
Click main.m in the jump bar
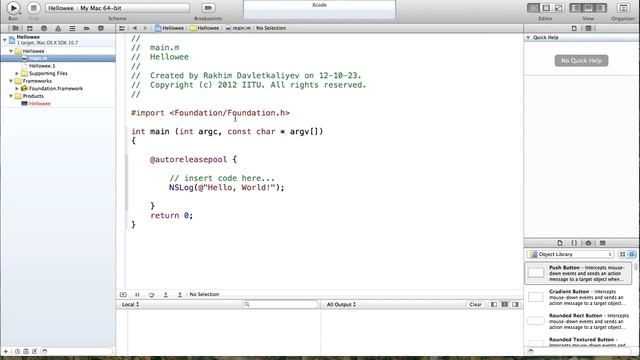(x=238, y=28)
